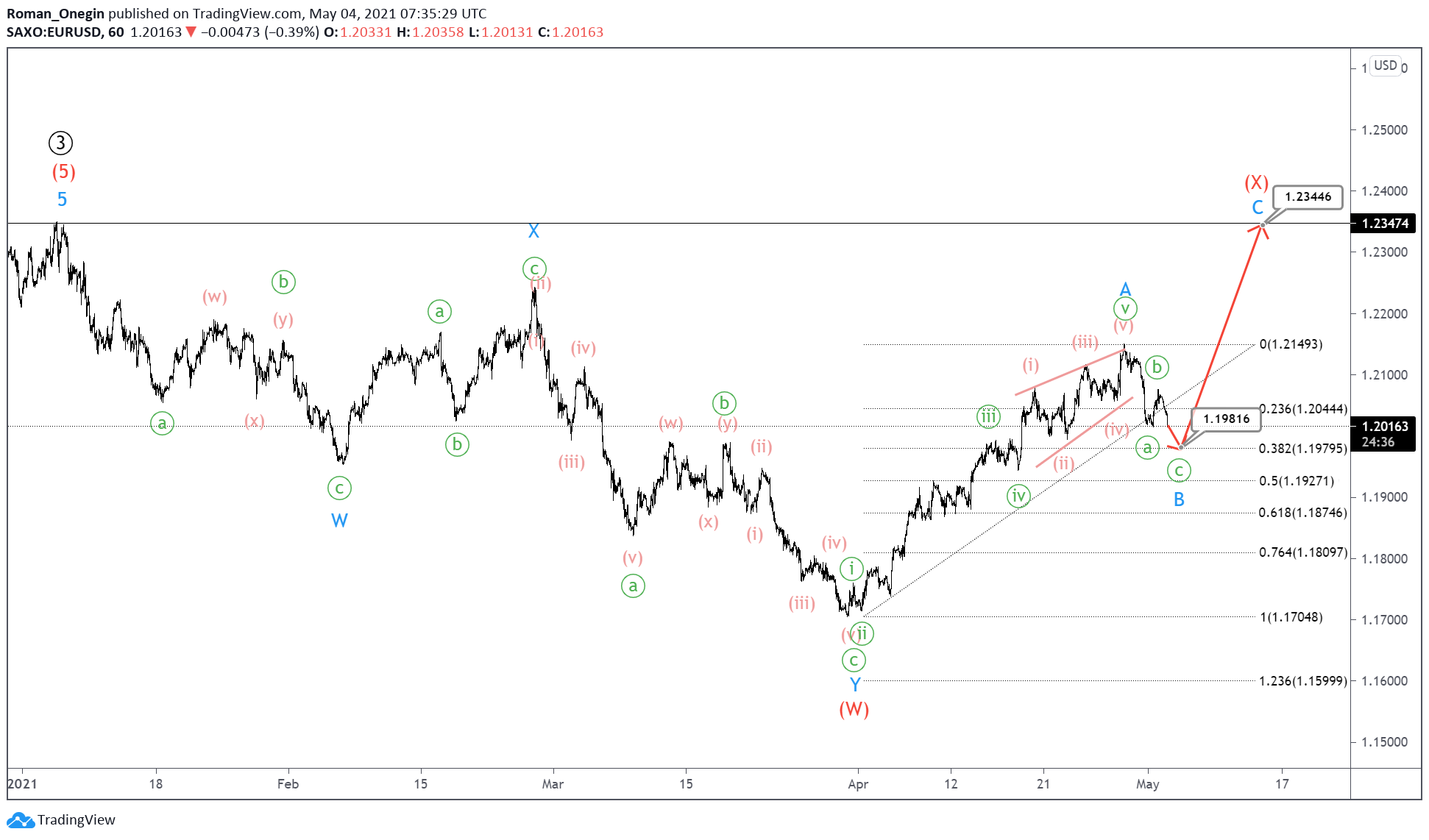Click the blue W wave label
Screen dimensions: 1429x840
[339, 521]
